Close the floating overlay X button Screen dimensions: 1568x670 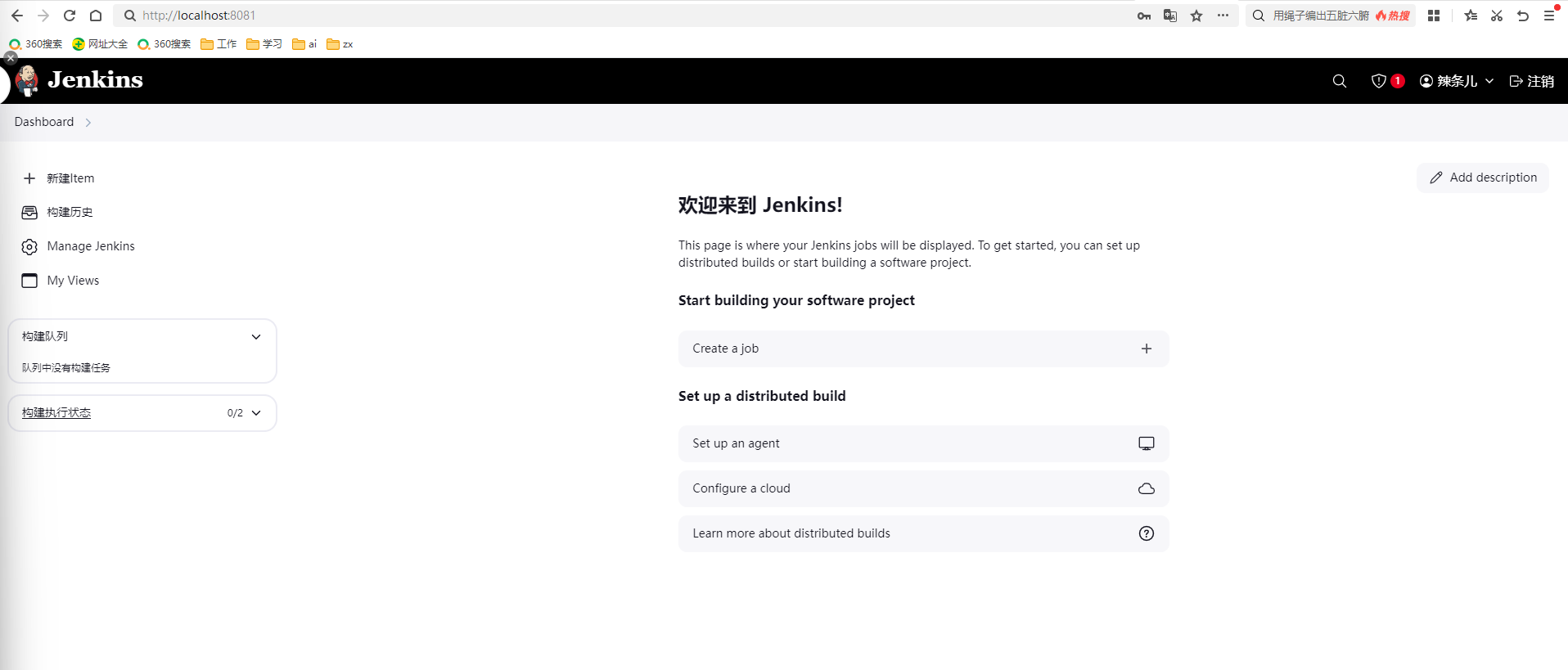(x=11, y=58)
